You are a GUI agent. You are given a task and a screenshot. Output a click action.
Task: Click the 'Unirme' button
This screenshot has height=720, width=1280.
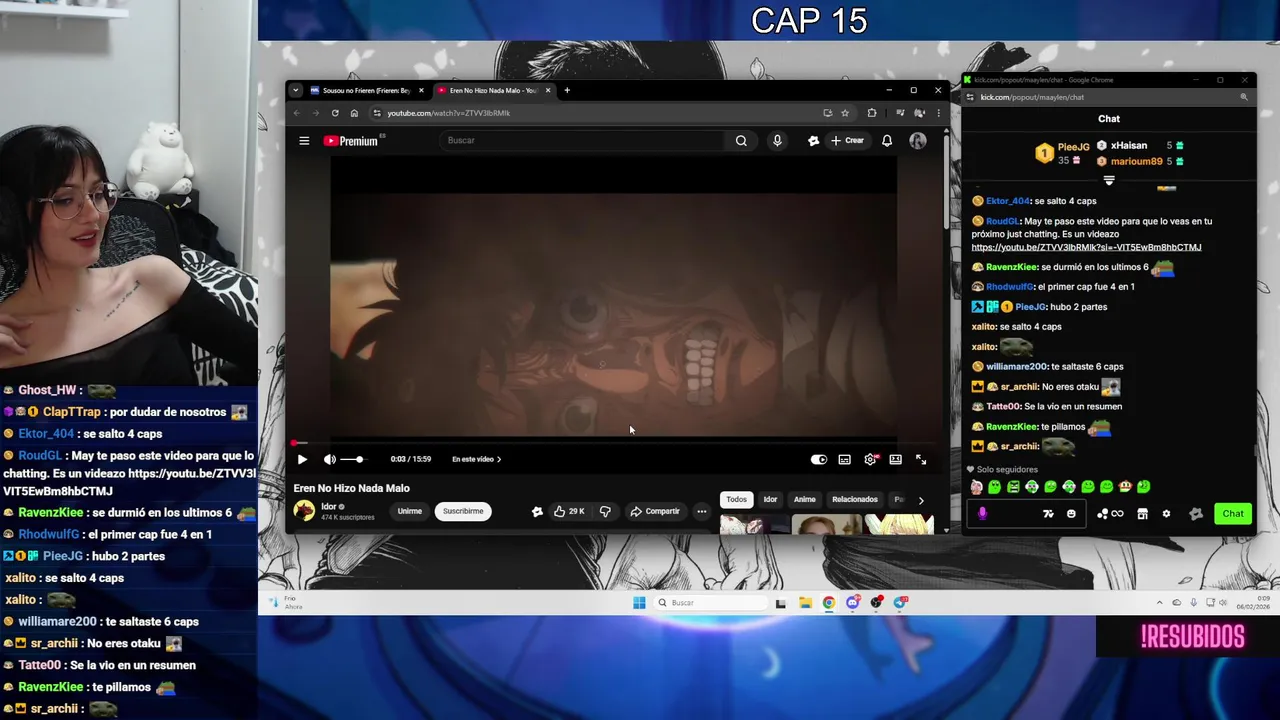click(x=410, y=511)
